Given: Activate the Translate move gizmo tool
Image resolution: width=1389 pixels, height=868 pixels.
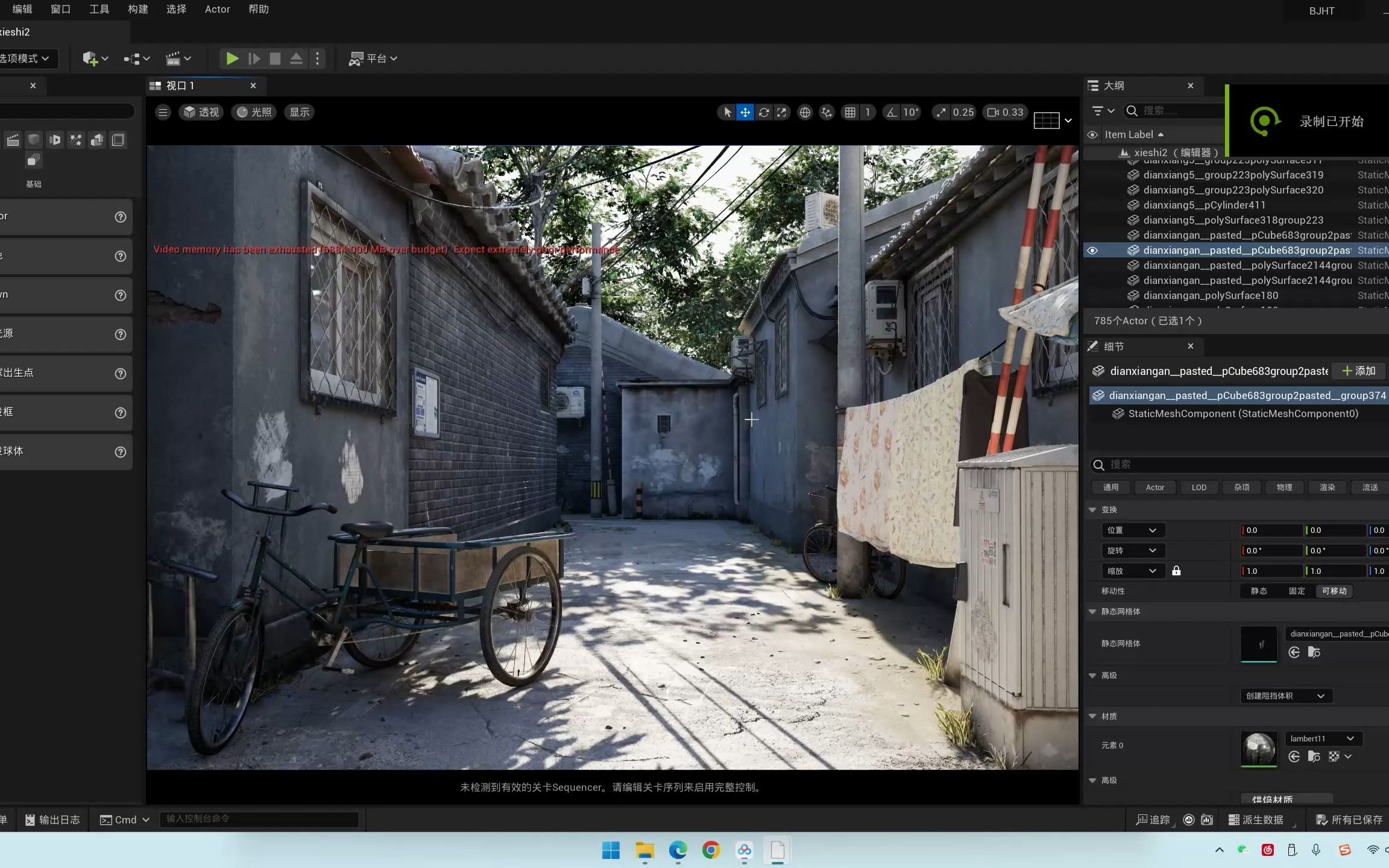Looking at the screenshot, I should tap(745, 112).
